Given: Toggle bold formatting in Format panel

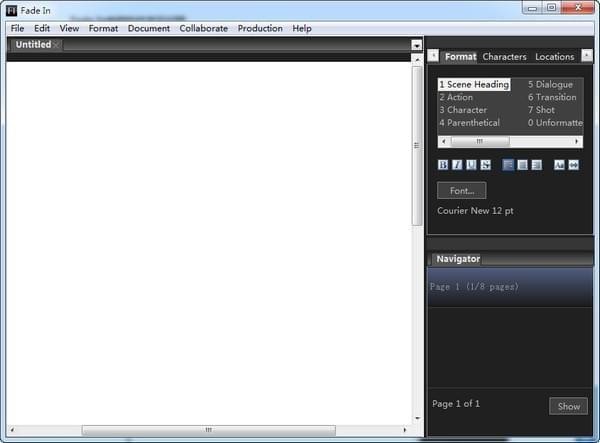Looking at the screenshot, I should 443,164.
